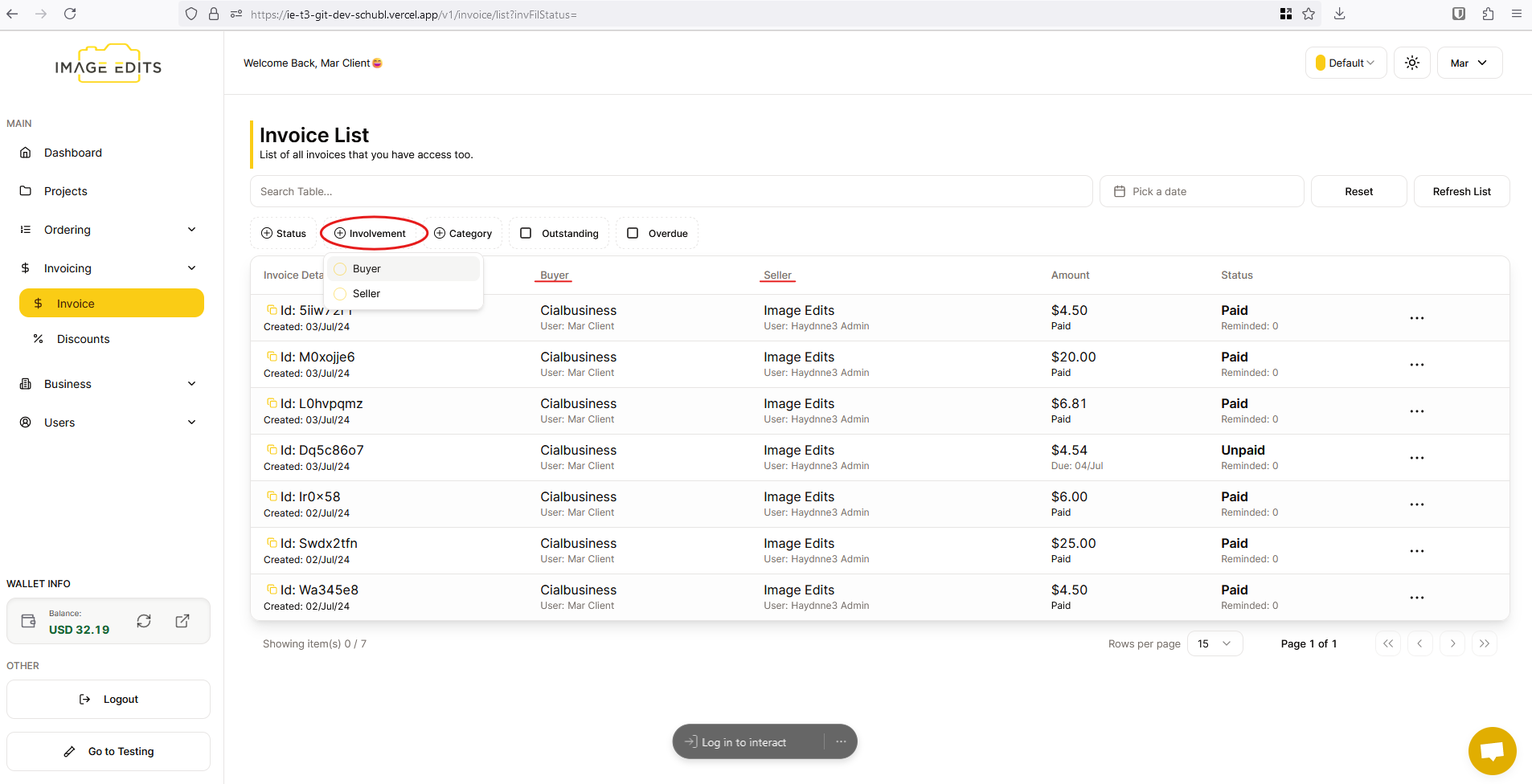Open actions menu for Dq5c86o7 invoice

[x=1416, y=458]
